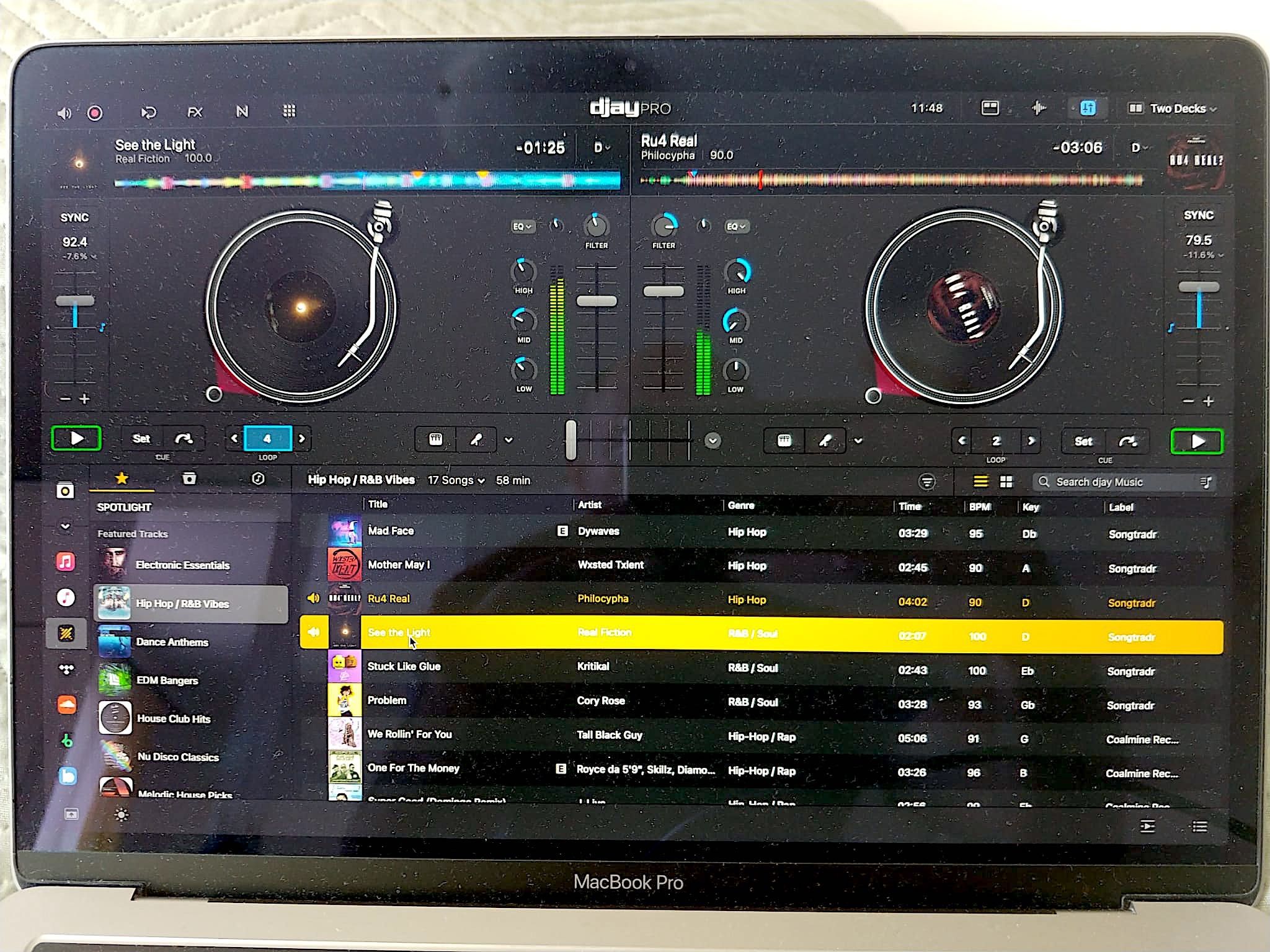Open key D dropdown on left deck
This screenshot has height=952, width=1270.
[602, 148]
